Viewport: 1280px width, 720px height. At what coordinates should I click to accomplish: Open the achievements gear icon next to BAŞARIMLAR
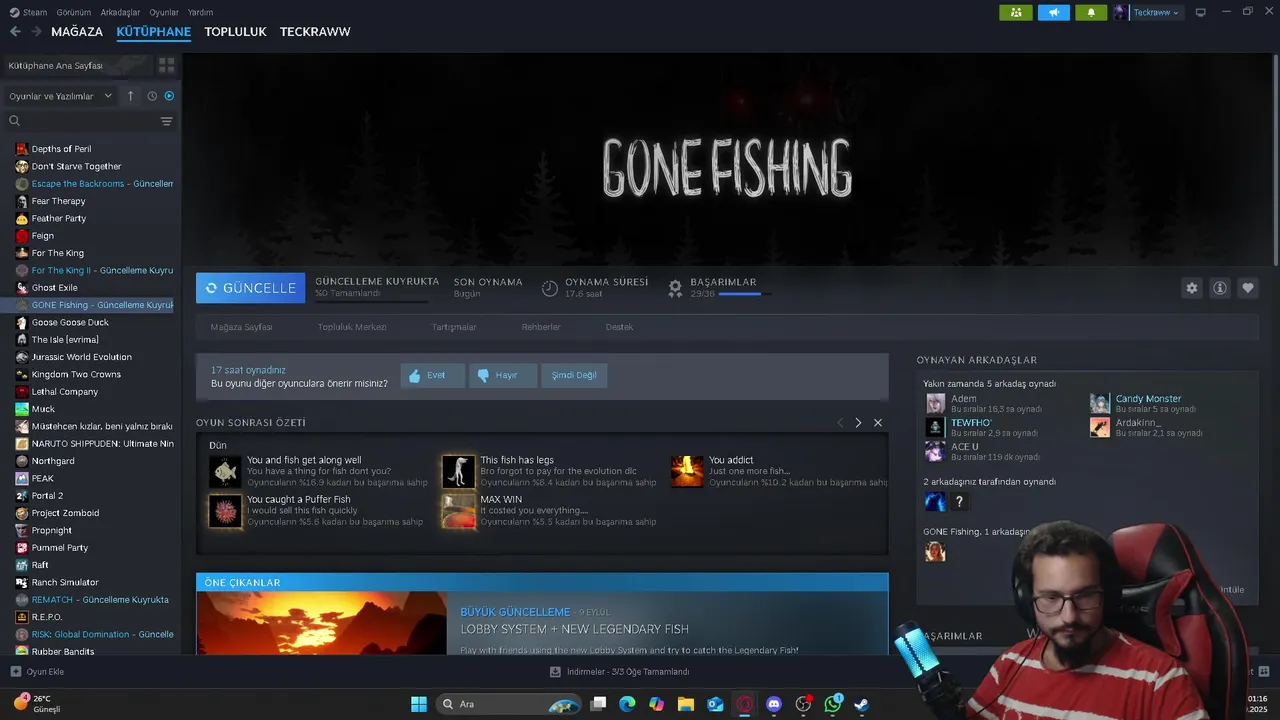coord(675,288)
